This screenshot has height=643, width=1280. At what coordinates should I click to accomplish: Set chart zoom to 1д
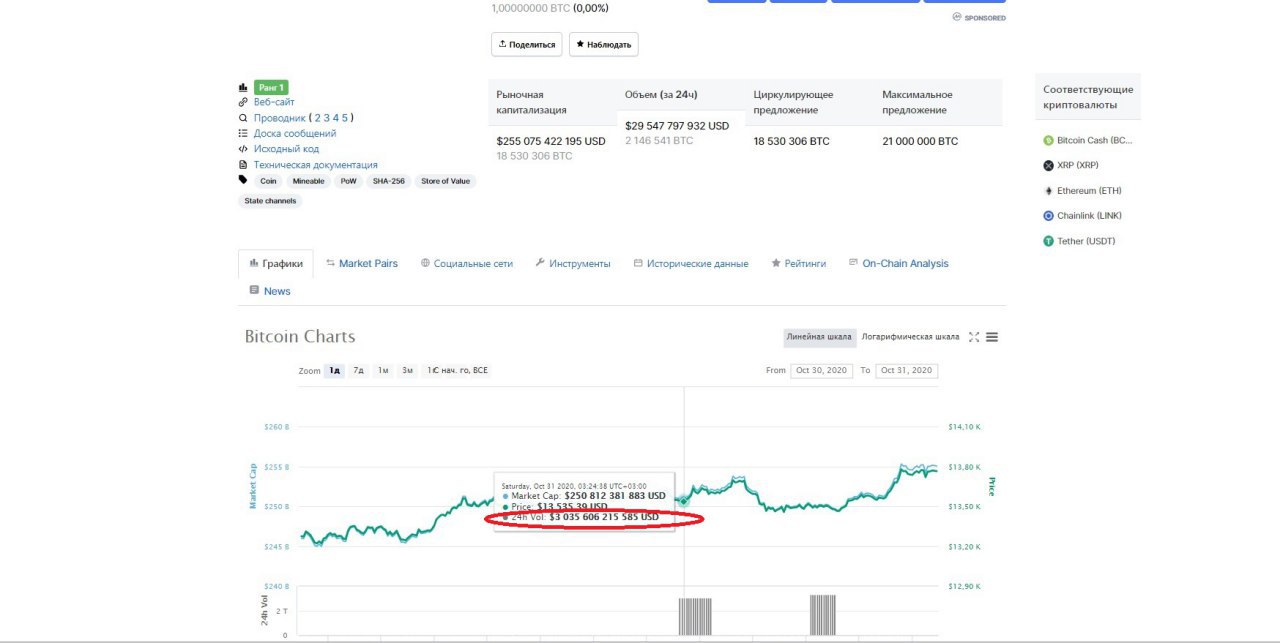click(335, 371)
